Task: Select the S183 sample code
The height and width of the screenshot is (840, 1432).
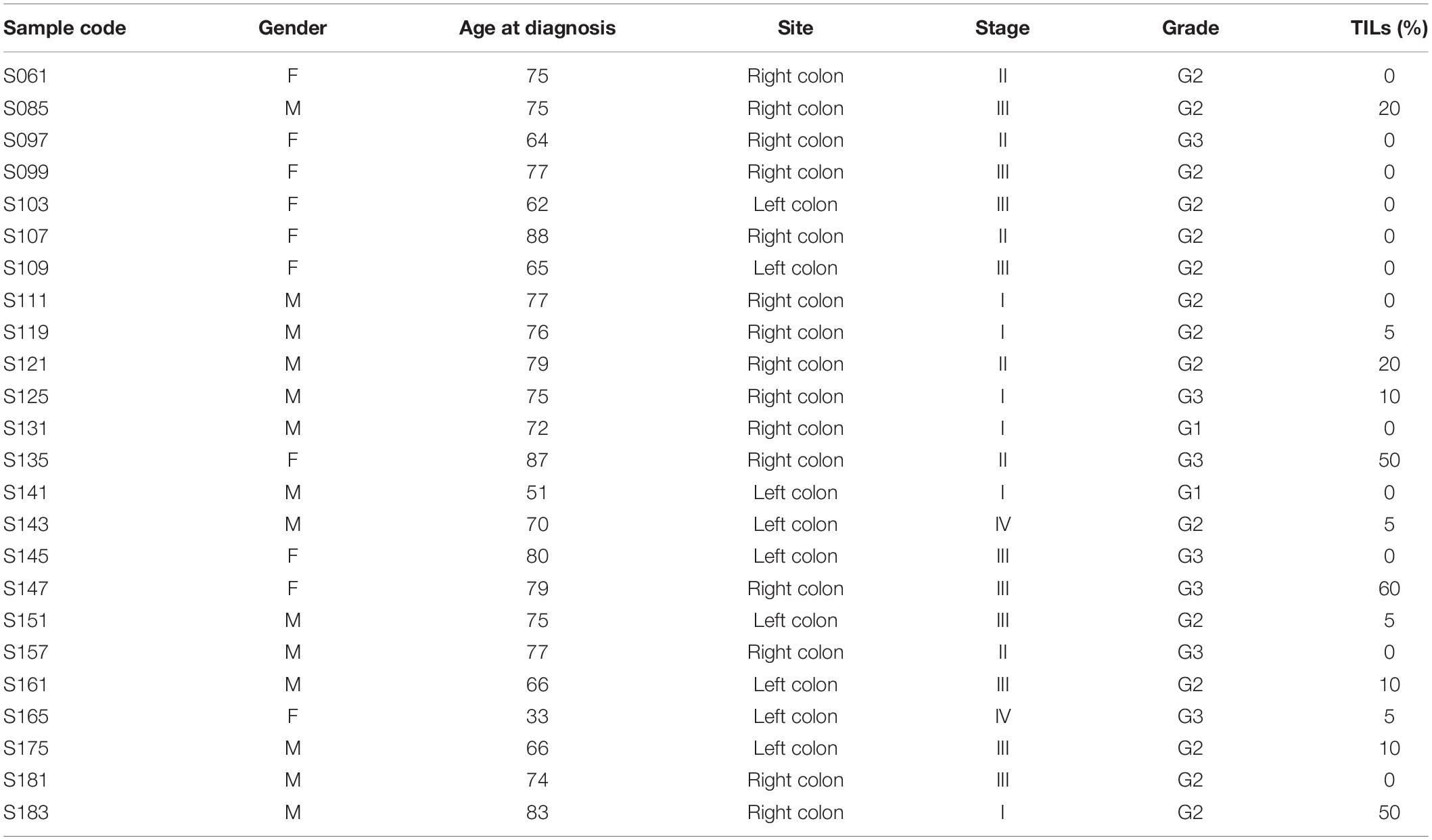Action: 26,812
